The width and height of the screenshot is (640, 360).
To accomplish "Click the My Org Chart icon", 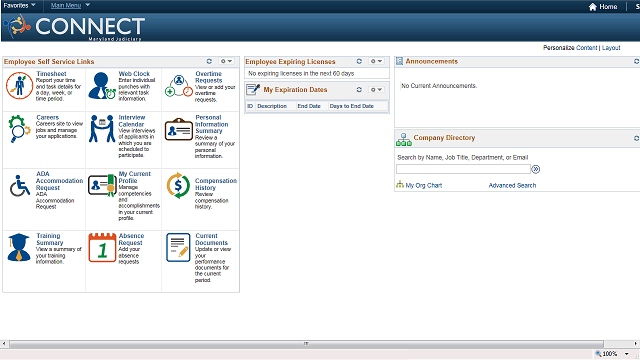I will [x=400, y=184].
